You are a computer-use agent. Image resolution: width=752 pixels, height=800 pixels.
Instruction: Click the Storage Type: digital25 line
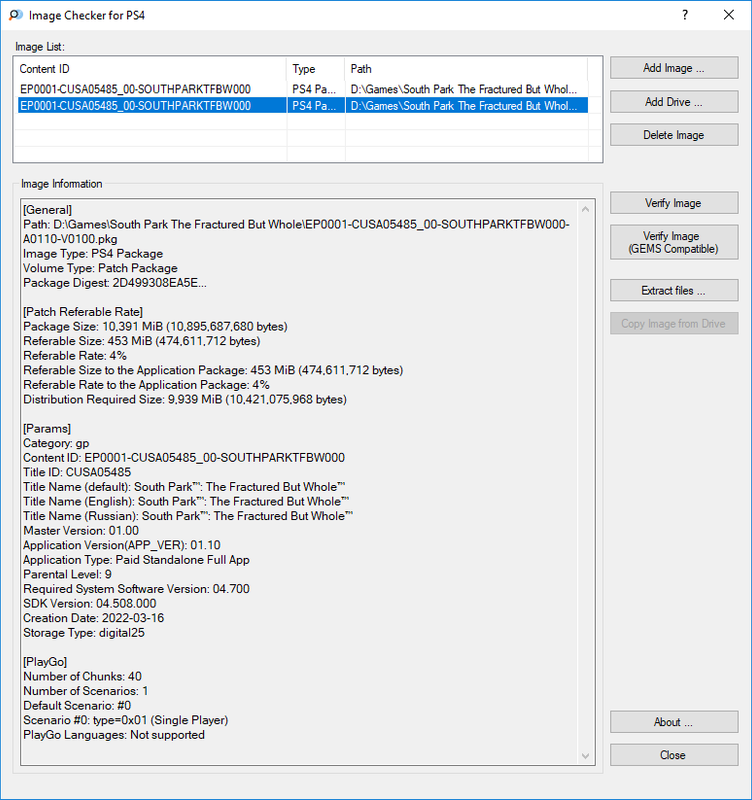pos(84,633)
